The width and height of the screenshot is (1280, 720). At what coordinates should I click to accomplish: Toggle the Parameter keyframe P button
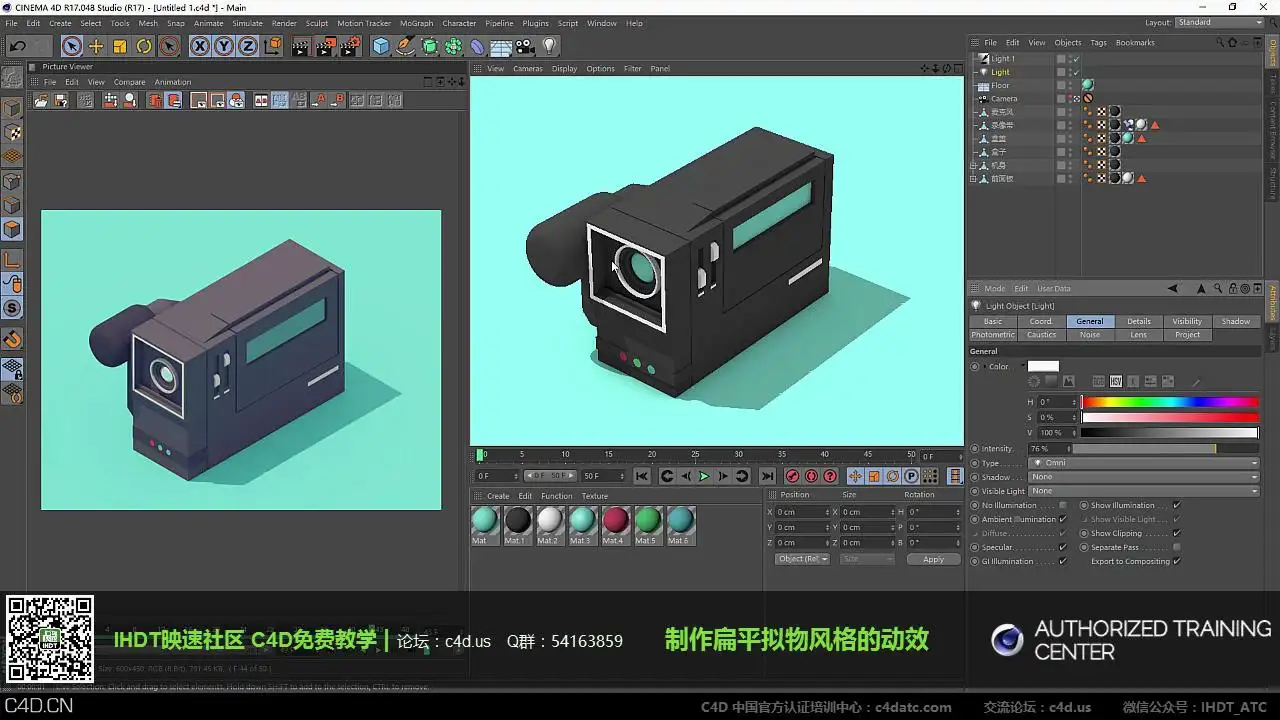pos(912,476)
